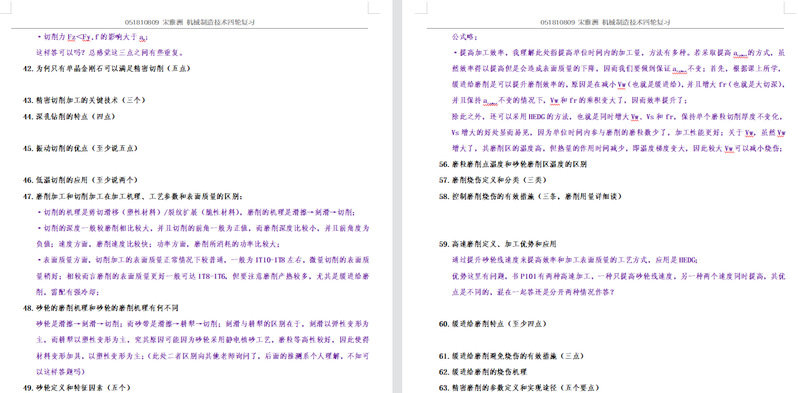Screen dimensions: 798x393
Task: Click the text 公式略 on right page
Action: [x=464, y=37]
